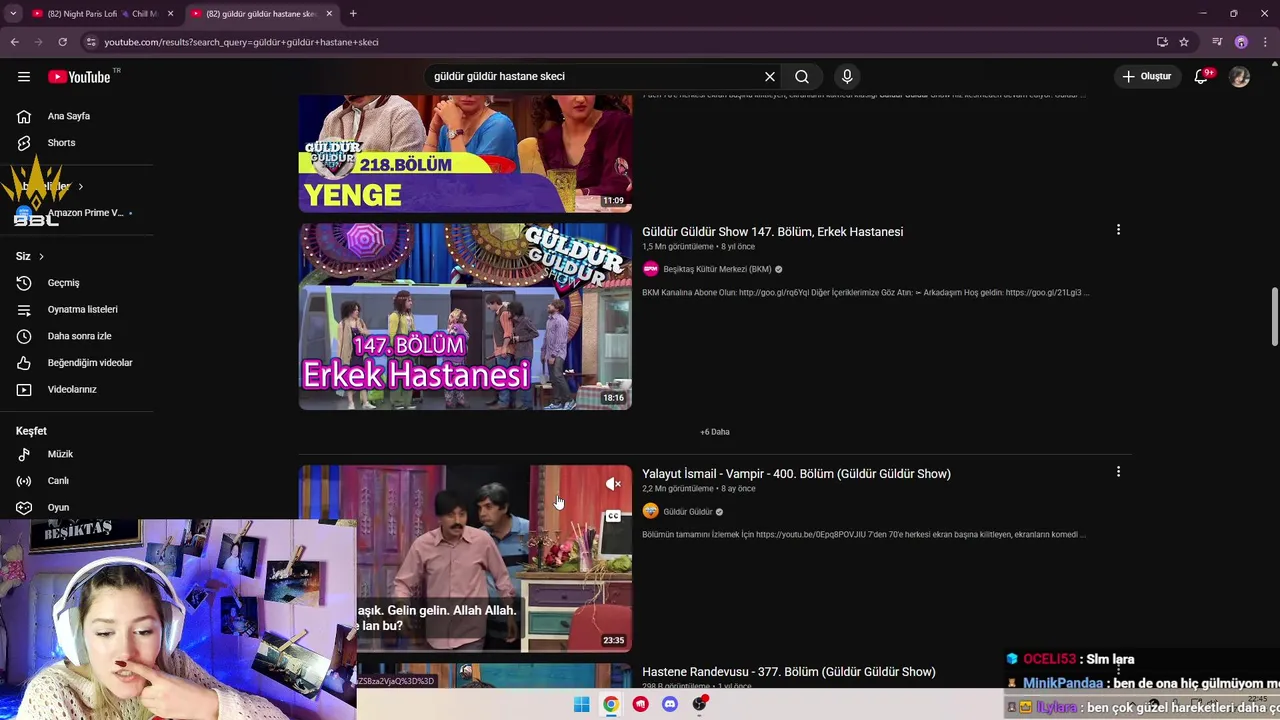
Task: Expand the Siz section chevron
Action: pyautogui.click(x=41, y=257)
